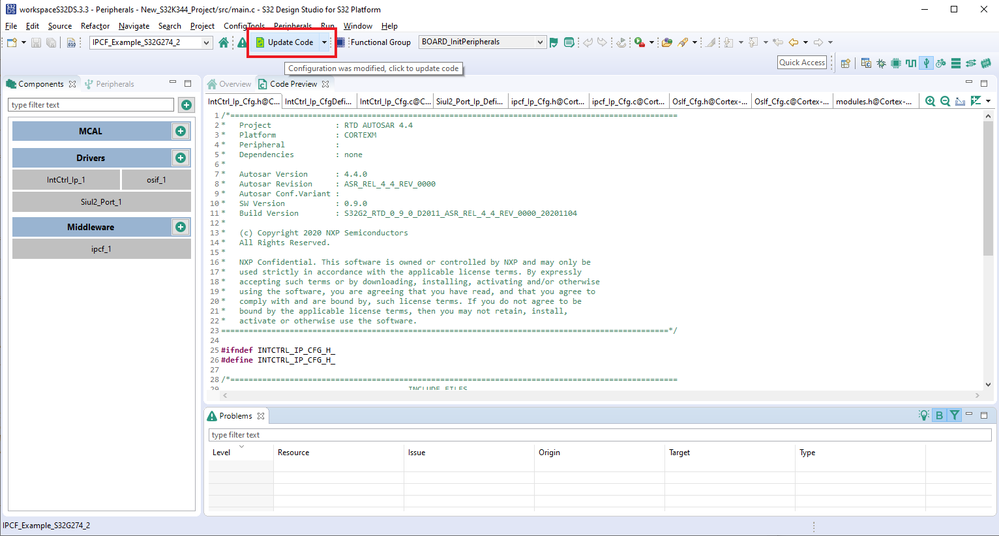999x536 pixels.
Task: Toggle the funnel filter icon in Problems
Action: (x=954, y=415)
